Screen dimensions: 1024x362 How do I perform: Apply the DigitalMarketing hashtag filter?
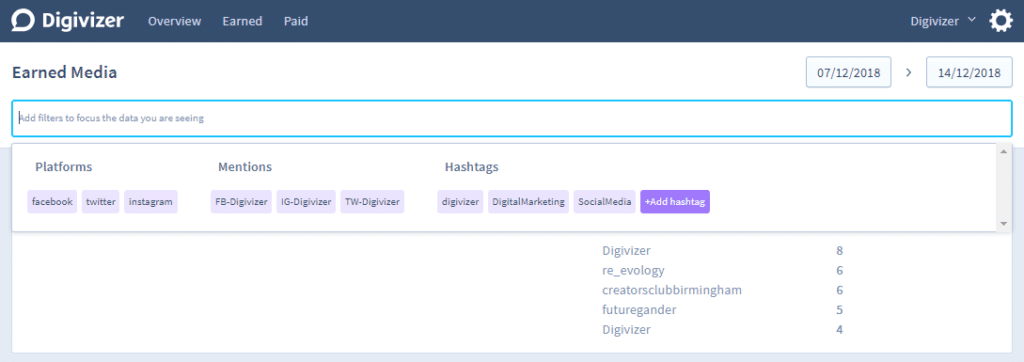pos(528,202)
